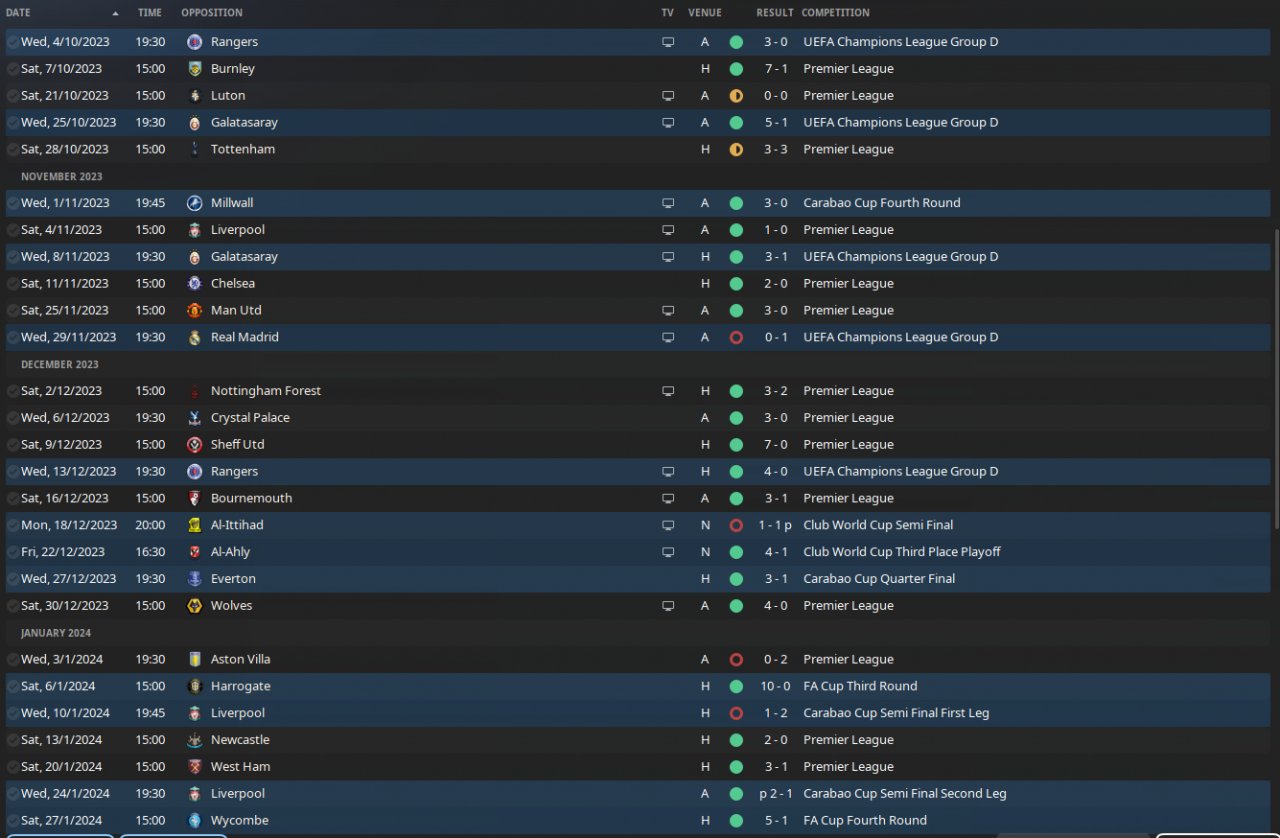1280x838 pixels.
Task: Toggle the round marker beside Sat, 7/10/2023
Action: tap(12, 69)
